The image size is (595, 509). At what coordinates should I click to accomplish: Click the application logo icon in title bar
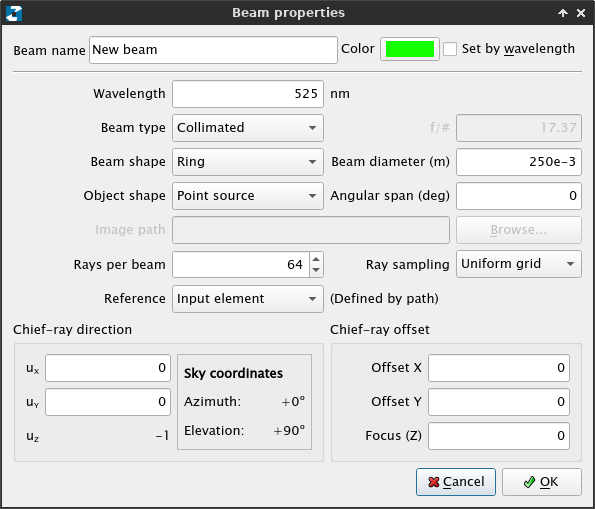[x=14, y=13]
